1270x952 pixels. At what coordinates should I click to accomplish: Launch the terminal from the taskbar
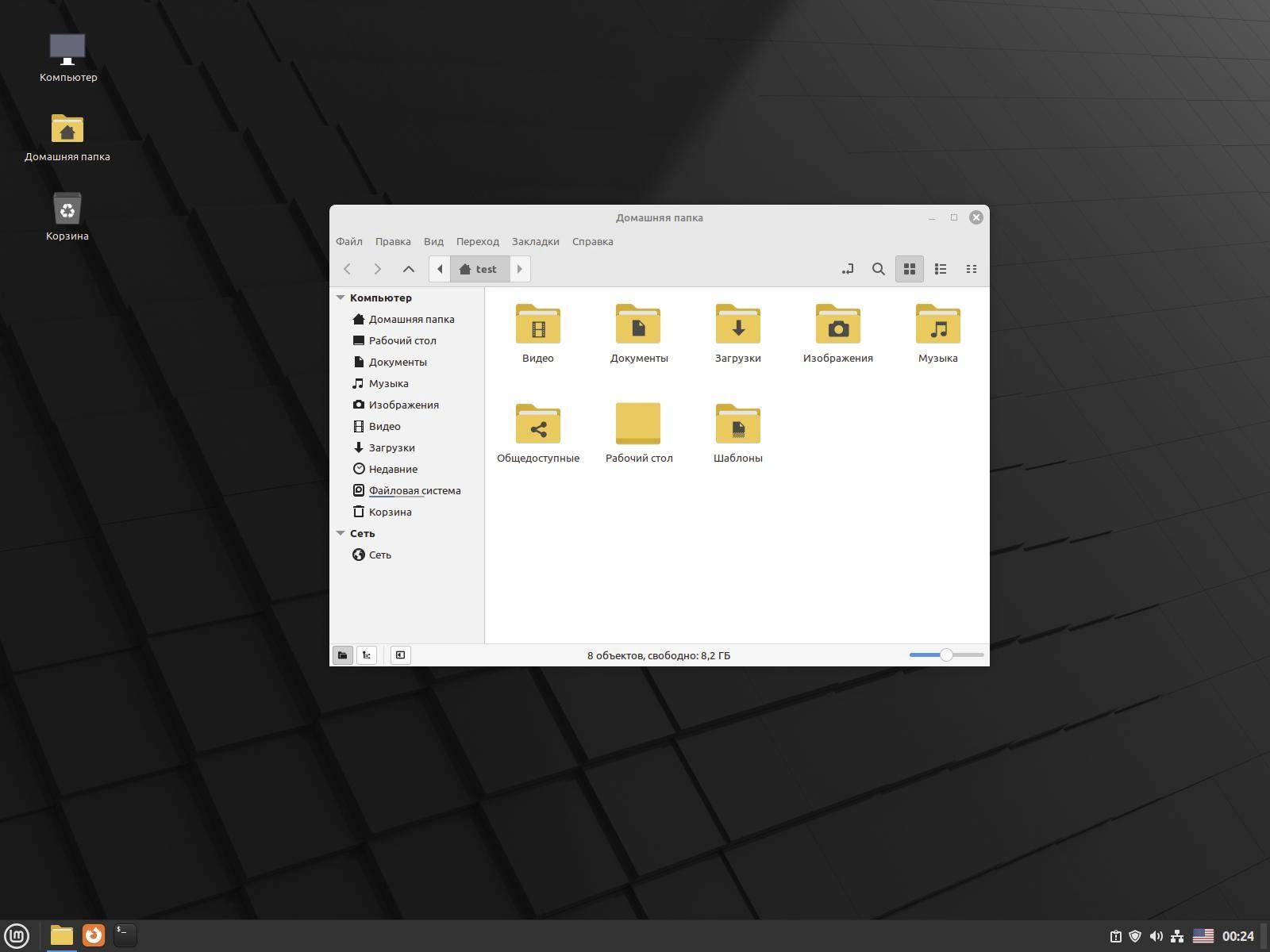coord(125,935)
